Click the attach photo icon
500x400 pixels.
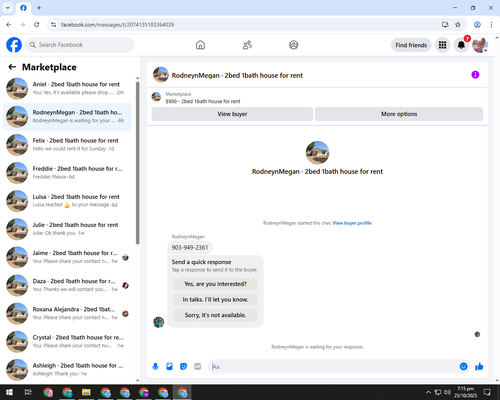169,367
